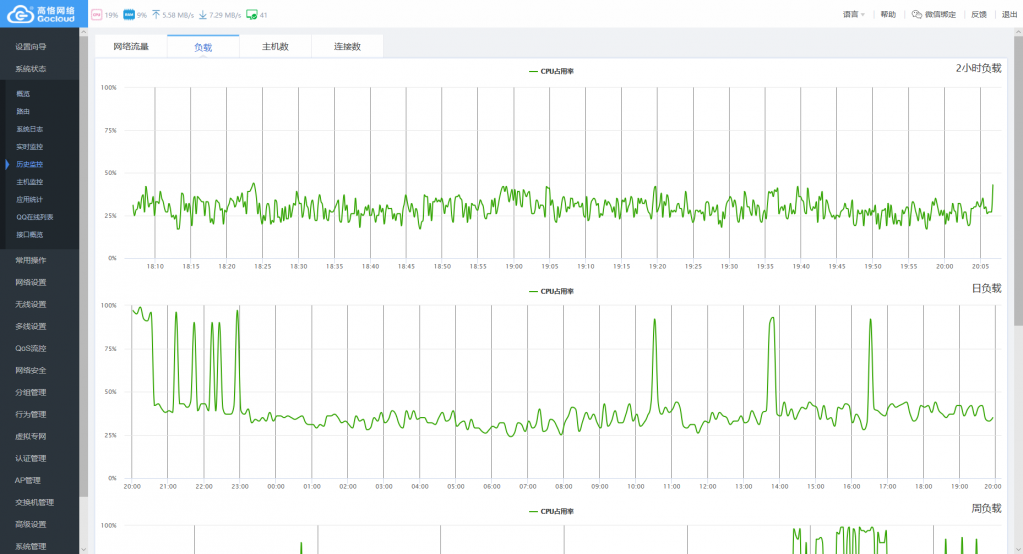The image size is (1023, 554).
Task: Click the 退出 logout link
Action: pos(1009,14)
